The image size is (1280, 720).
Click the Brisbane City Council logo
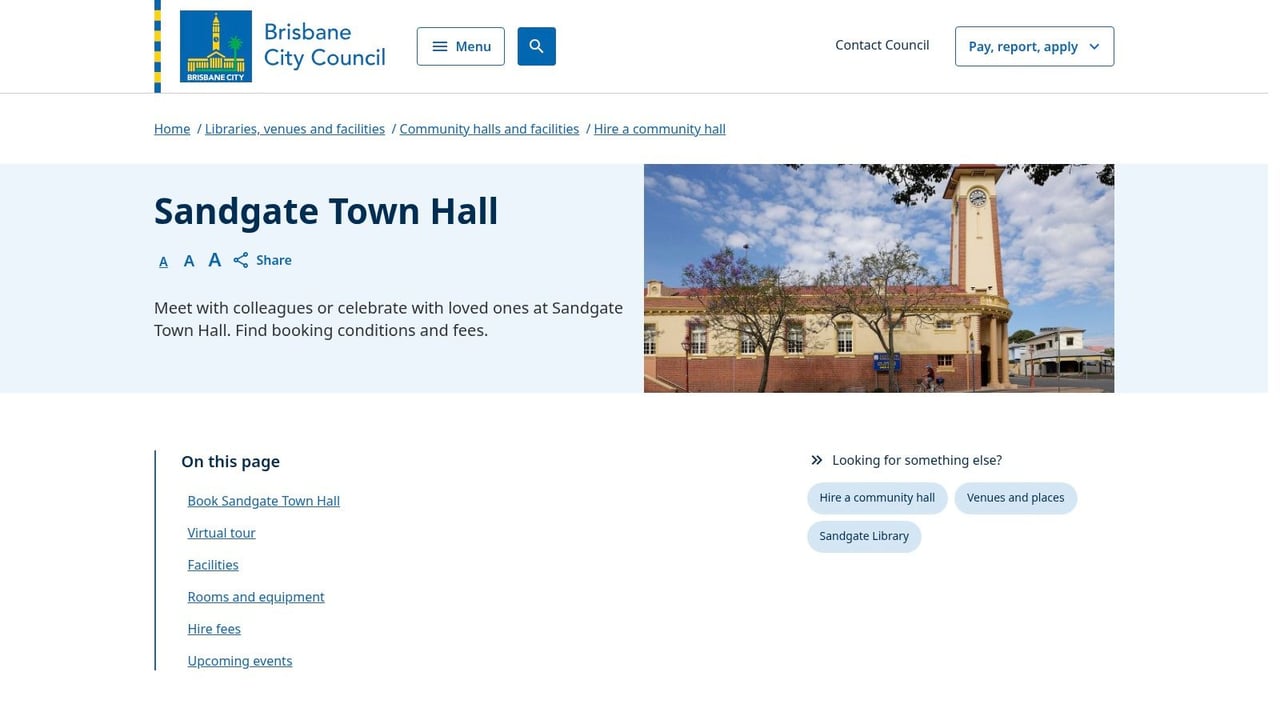click(x=282, y=46)
